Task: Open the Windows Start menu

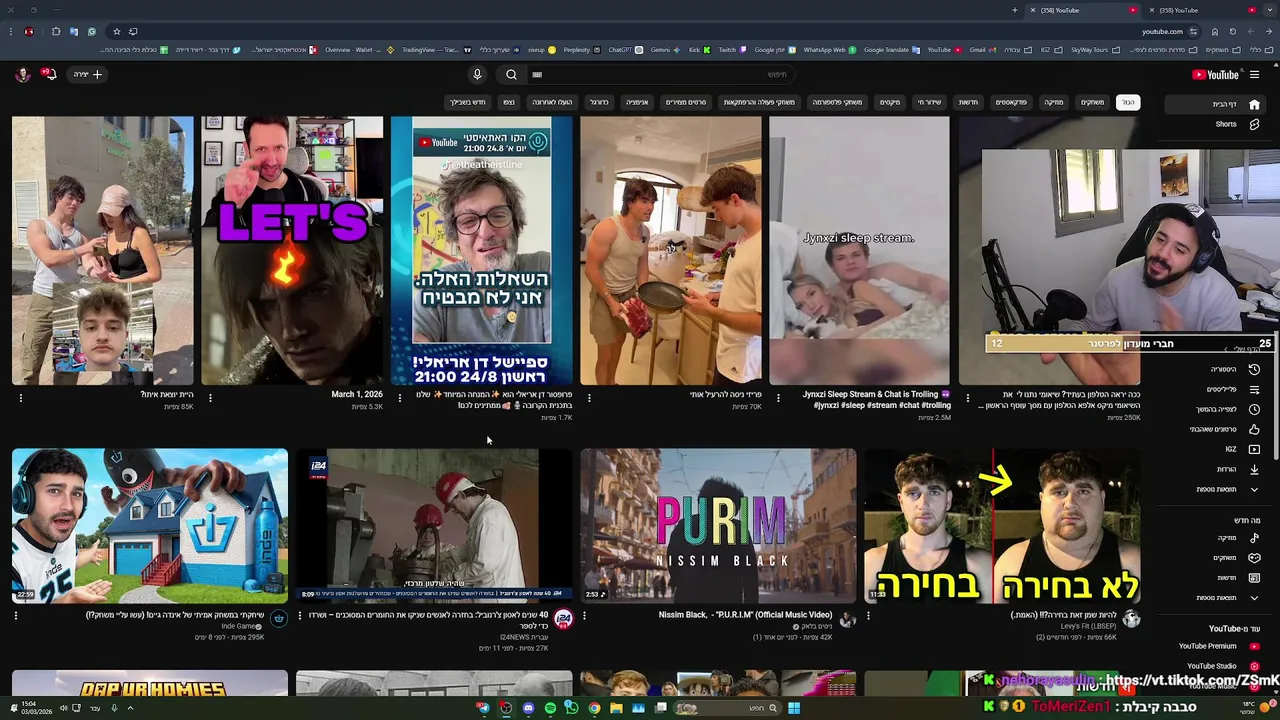Action: pyautogui.click(x=793, y=708)
